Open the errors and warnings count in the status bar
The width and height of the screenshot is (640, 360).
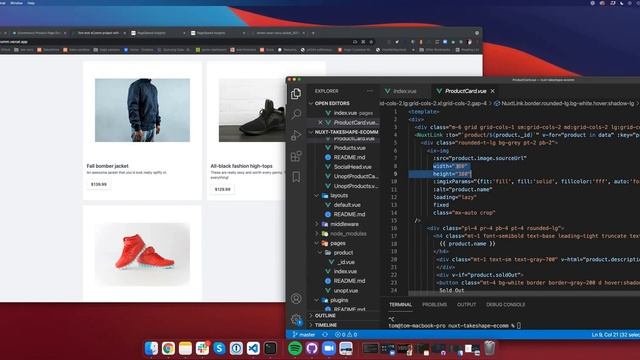click(x=346, y=335)
